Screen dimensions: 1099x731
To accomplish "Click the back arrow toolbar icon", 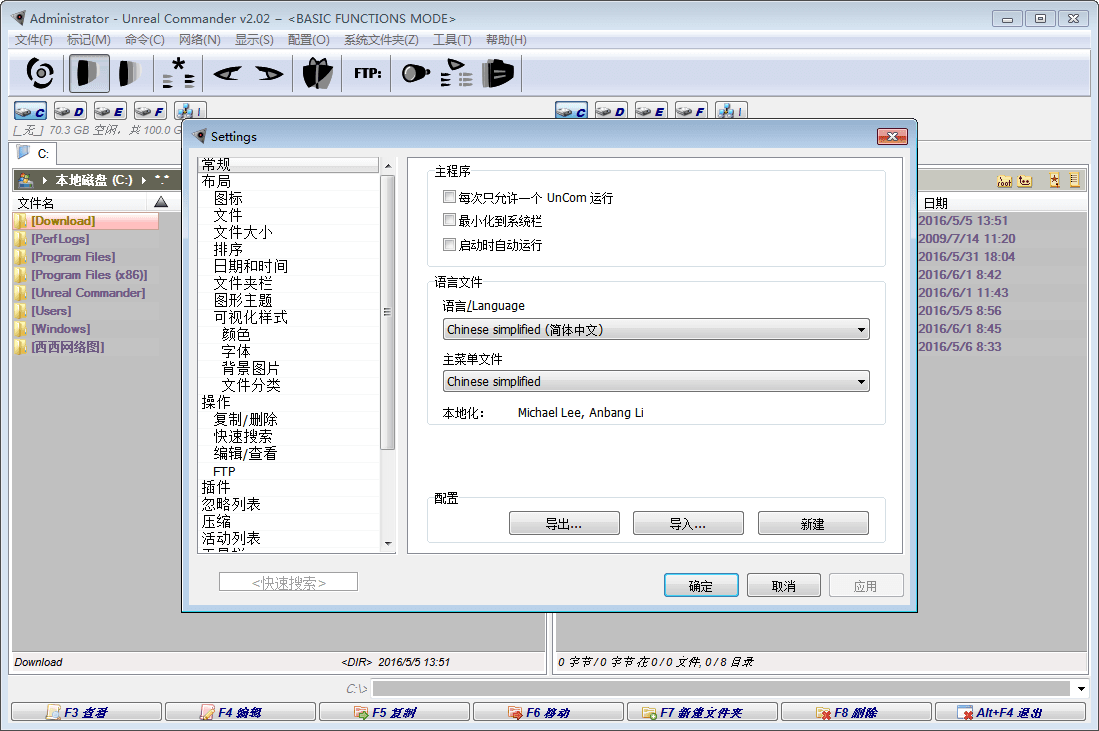I will click(x=227, y=73).
